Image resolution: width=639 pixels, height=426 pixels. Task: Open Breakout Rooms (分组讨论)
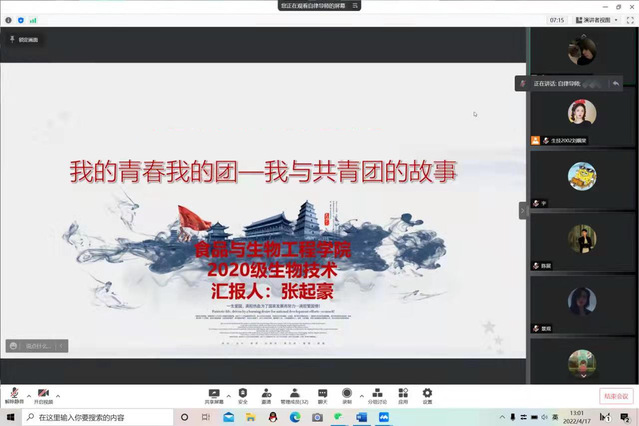[x=377, y=394]
